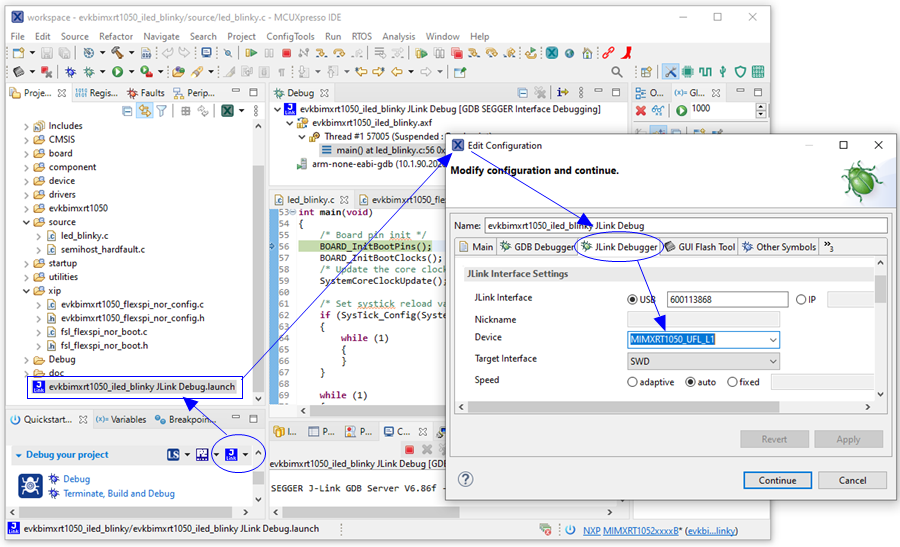The height and width of the screenshot is (547, 900).
Task: Select the IP radio button
Action: coord(801,299)
